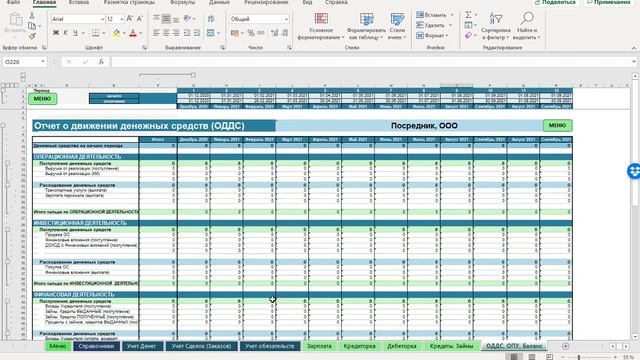Open number format Общий dropdown
This screenshot has height=360, width=640.
286,19
